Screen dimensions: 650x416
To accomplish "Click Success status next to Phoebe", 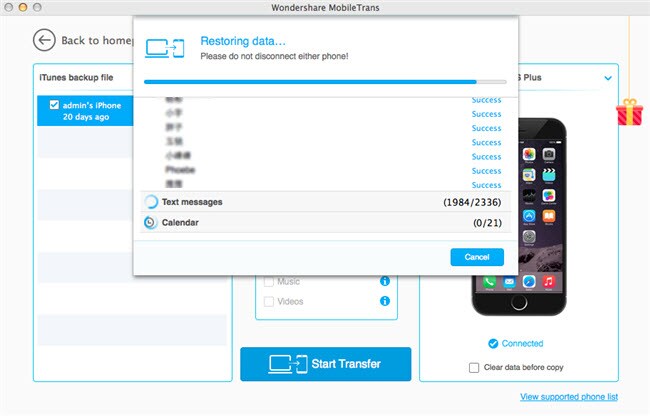I will point(486,171).
